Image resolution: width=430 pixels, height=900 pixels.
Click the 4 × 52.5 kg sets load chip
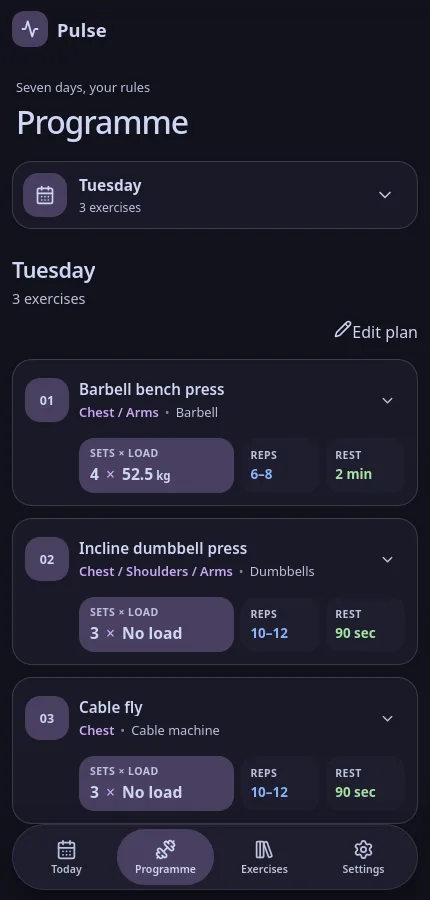pos(156,465)
